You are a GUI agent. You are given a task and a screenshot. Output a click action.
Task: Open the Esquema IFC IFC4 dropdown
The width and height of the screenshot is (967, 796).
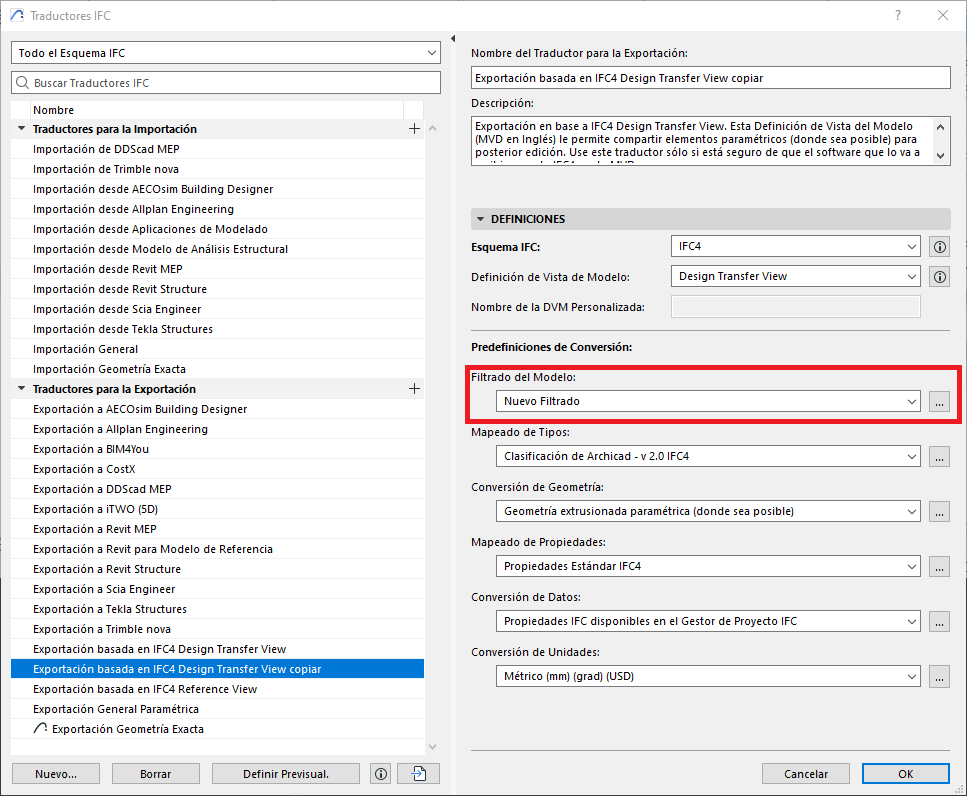tap(795, 247)
